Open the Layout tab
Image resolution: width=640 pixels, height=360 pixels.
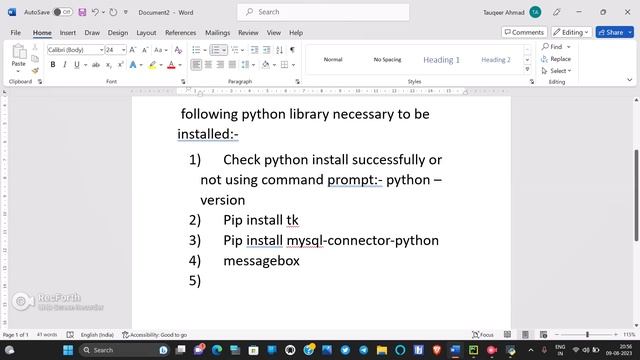click(146, 33)
